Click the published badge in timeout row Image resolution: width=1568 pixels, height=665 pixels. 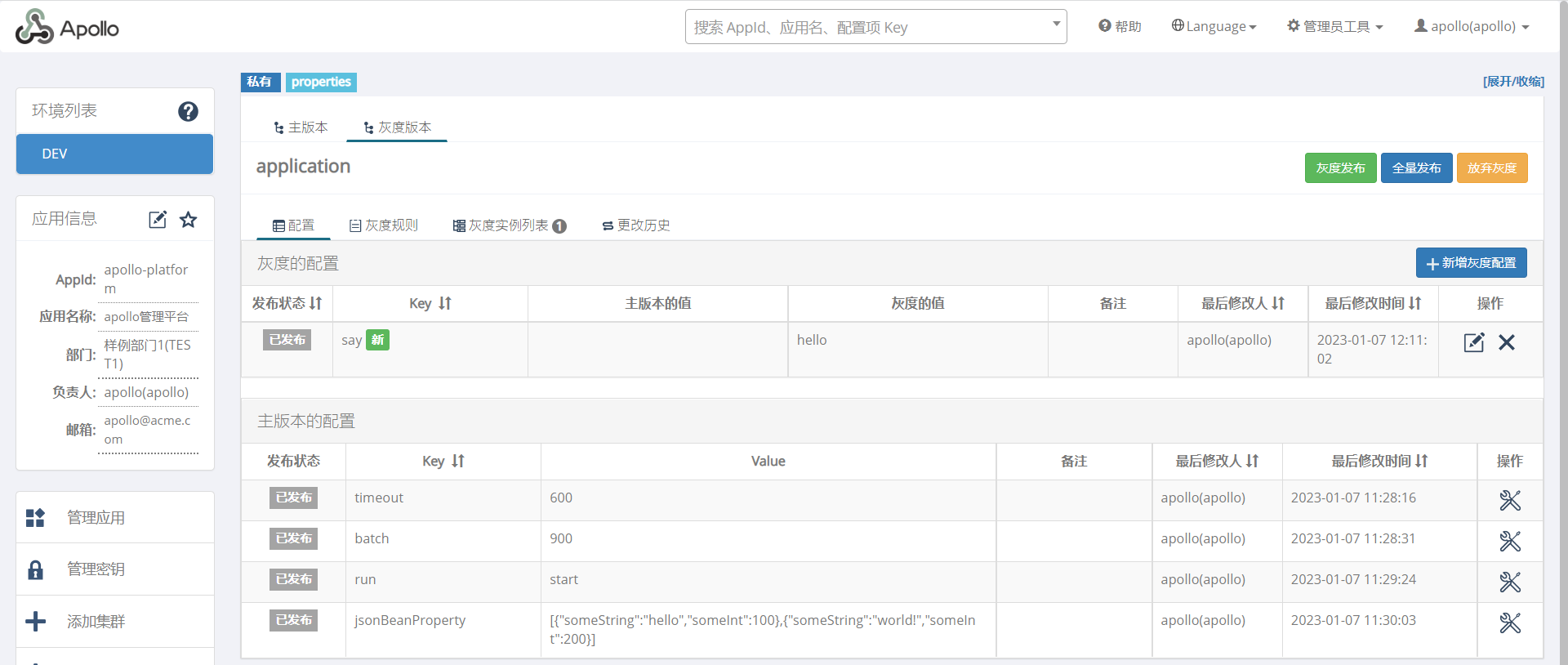click(293, 498)
